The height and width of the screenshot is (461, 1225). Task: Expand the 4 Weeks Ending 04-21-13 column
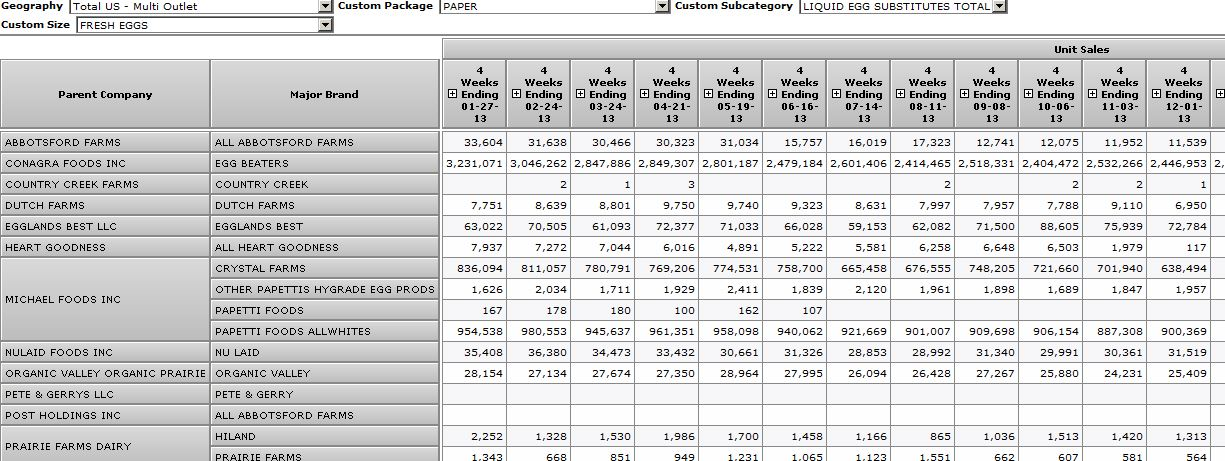(645, 95)
